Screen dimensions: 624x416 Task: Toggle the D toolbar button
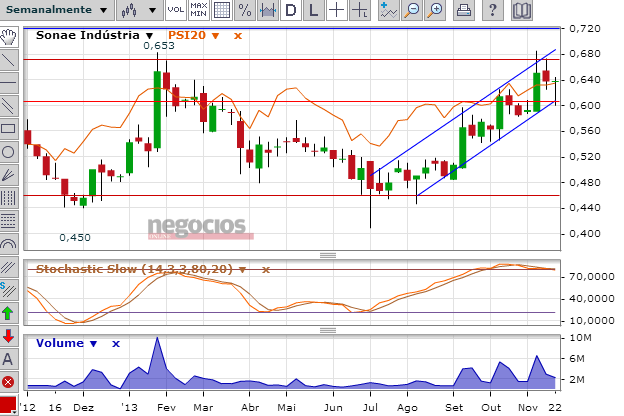291,10
